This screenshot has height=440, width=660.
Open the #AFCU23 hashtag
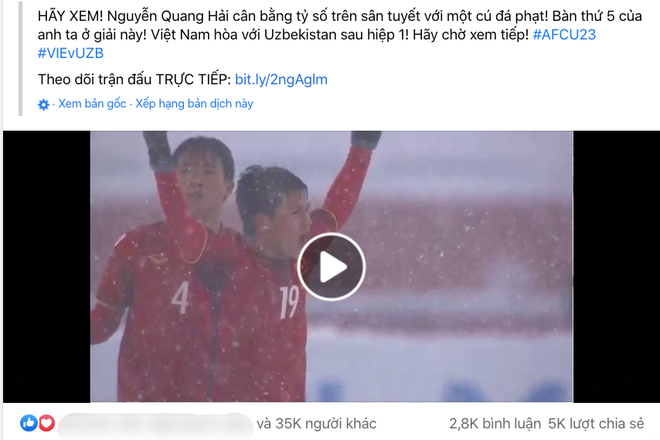click(x=564, y=35)
